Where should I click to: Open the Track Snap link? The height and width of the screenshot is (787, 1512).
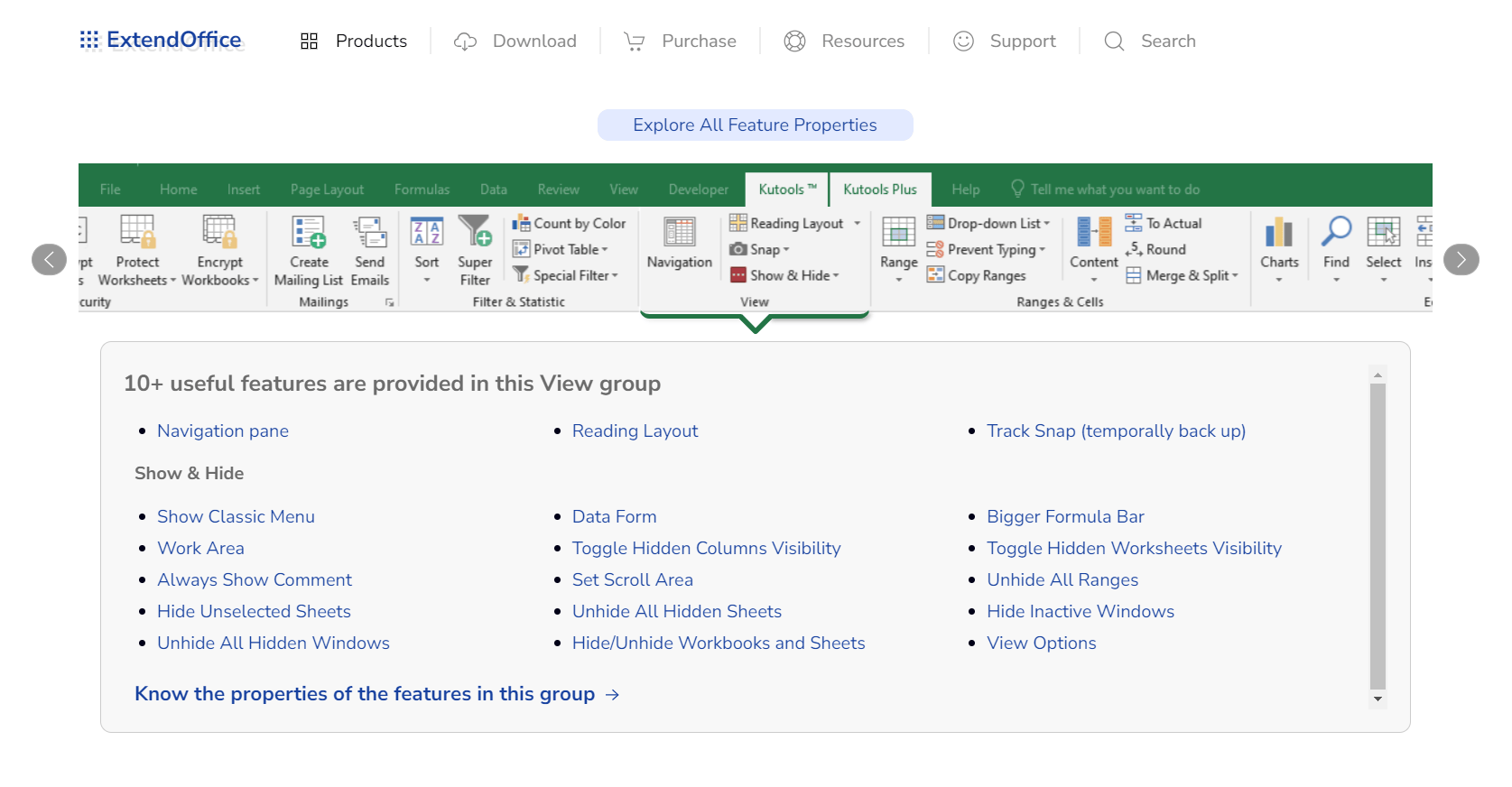(x=1116, y=431)
